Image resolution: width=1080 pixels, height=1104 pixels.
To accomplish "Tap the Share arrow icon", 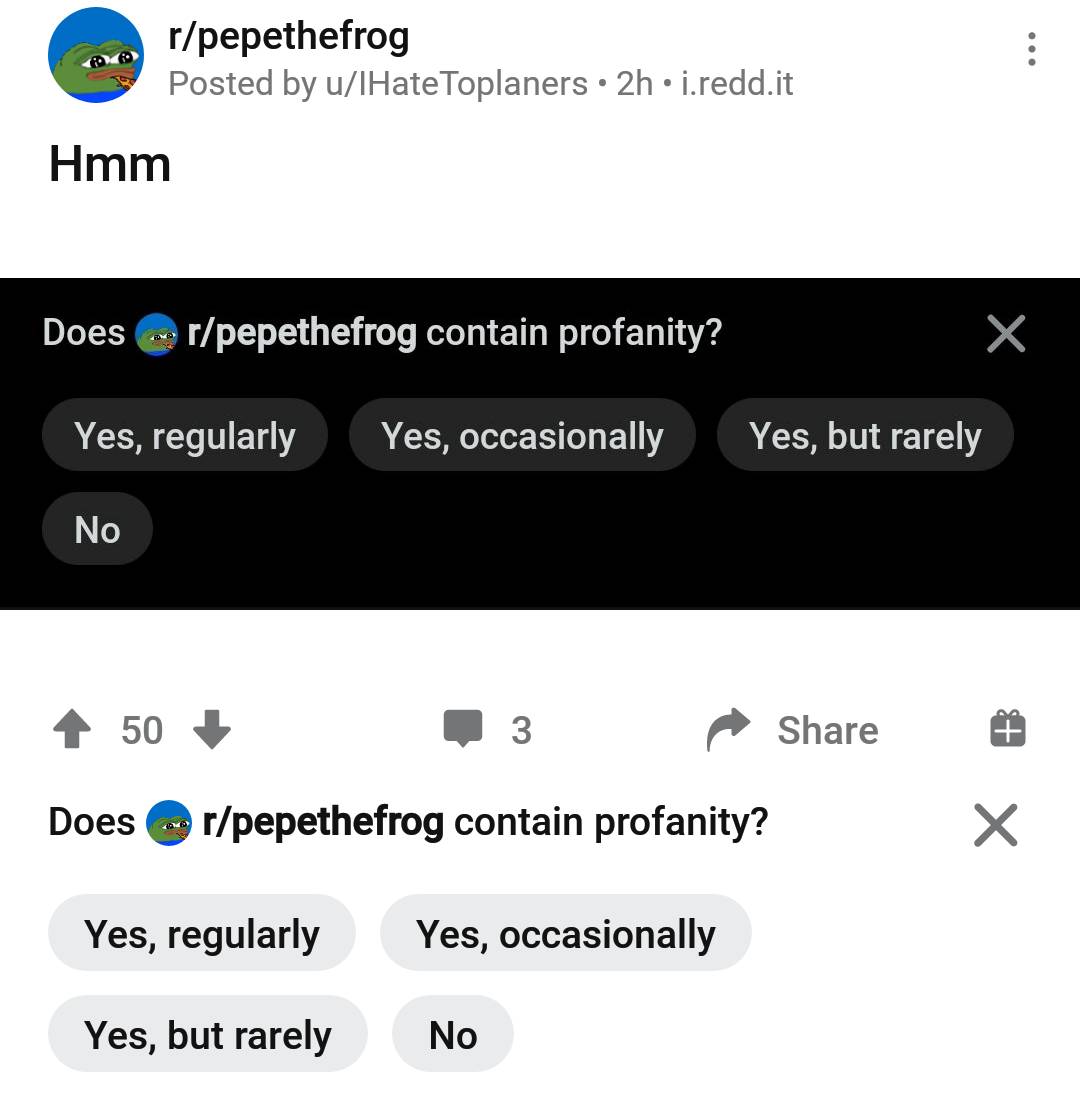I will 729,729.
